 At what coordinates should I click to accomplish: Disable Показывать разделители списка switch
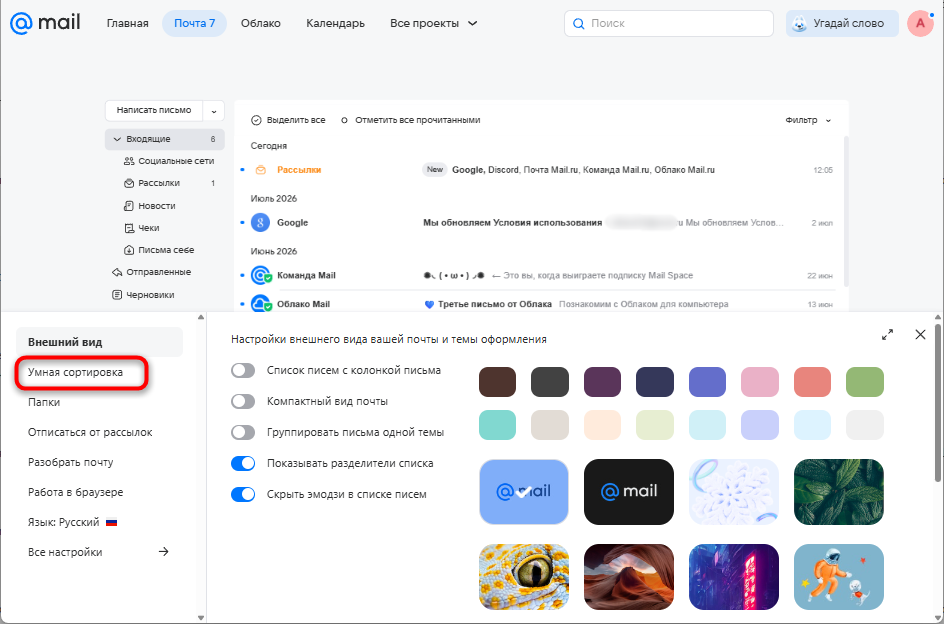pyautogui.click(x=243, y=463)
